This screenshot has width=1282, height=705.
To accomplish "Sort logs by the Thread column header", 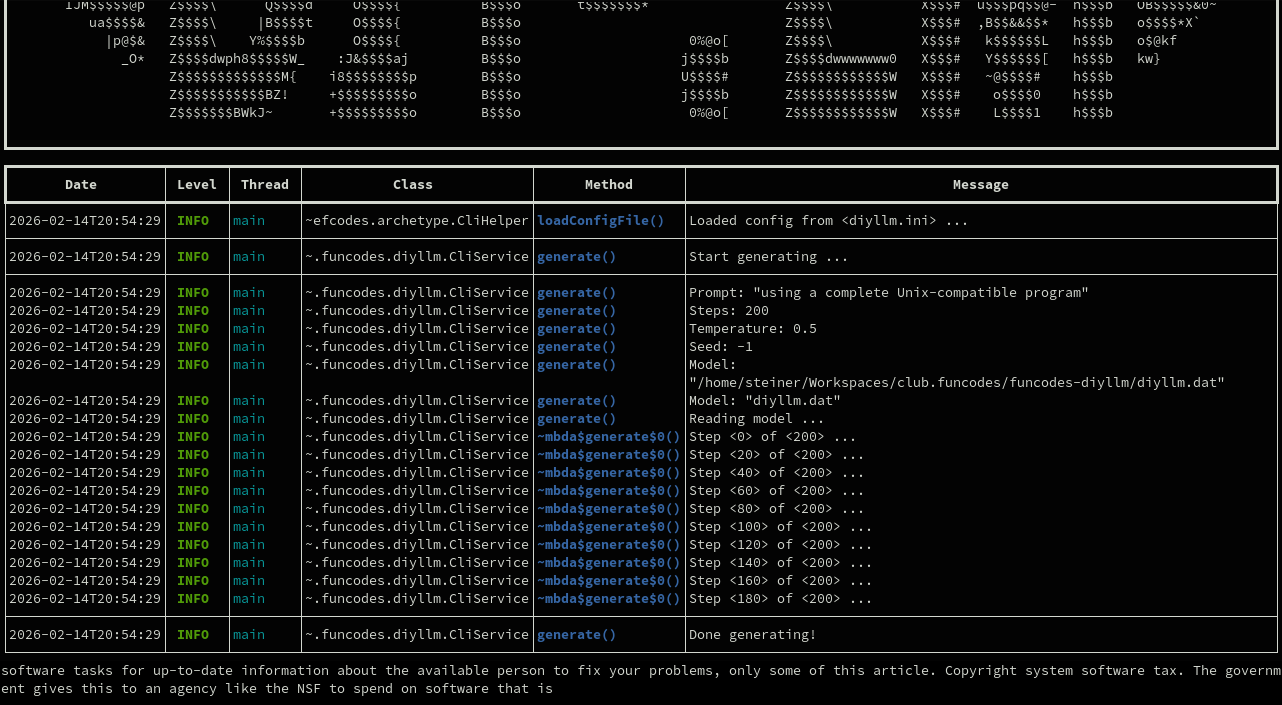I will point(264,184).
